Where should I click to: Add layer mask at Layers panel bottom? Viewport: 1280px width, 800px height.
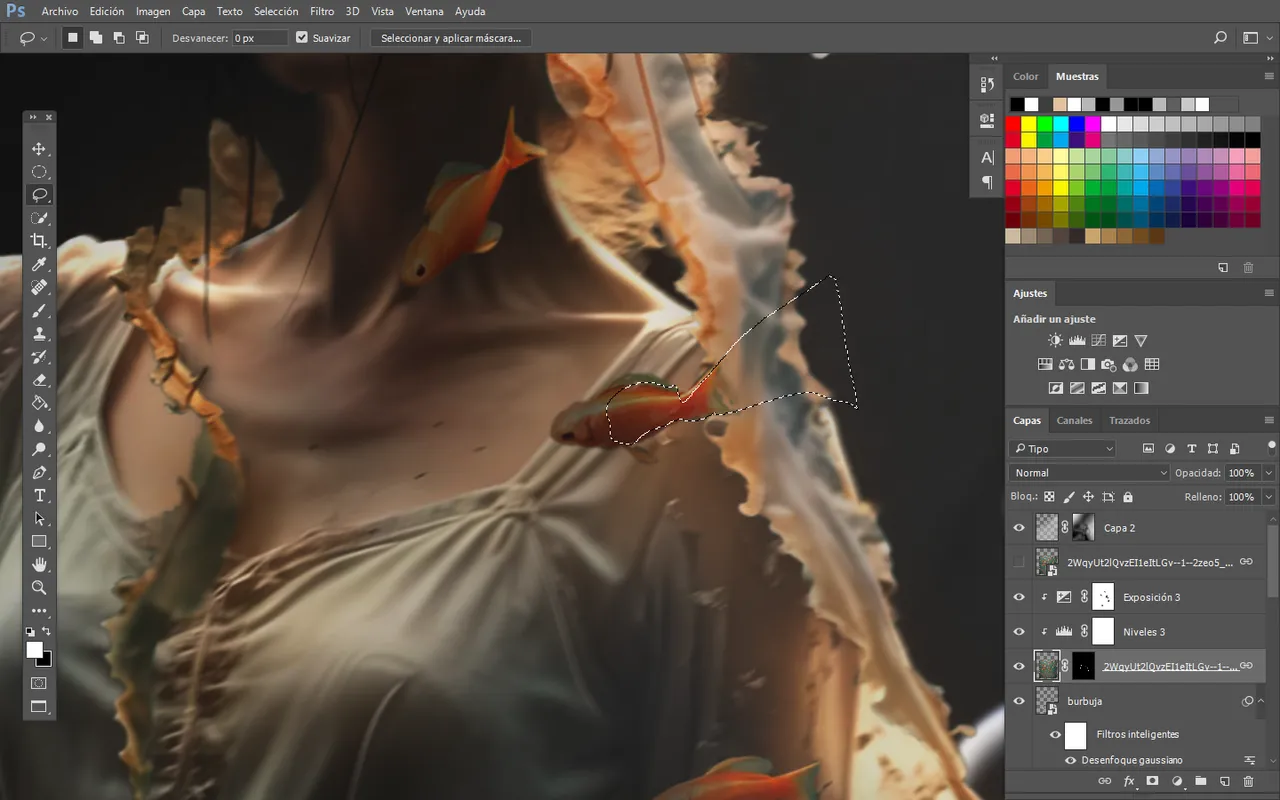coord(1152,781)
